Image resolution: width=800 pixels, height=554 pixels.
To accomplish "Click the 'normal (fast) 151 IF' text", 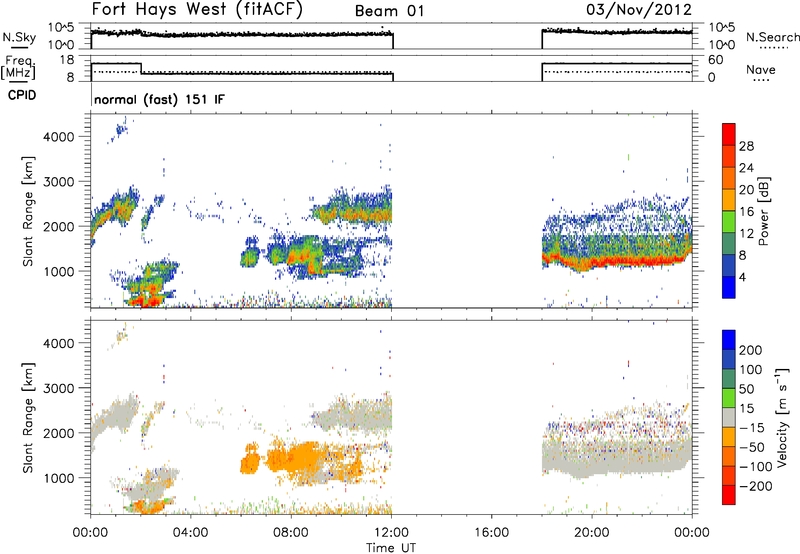I will pyautogui.click(x=159, y=99).
